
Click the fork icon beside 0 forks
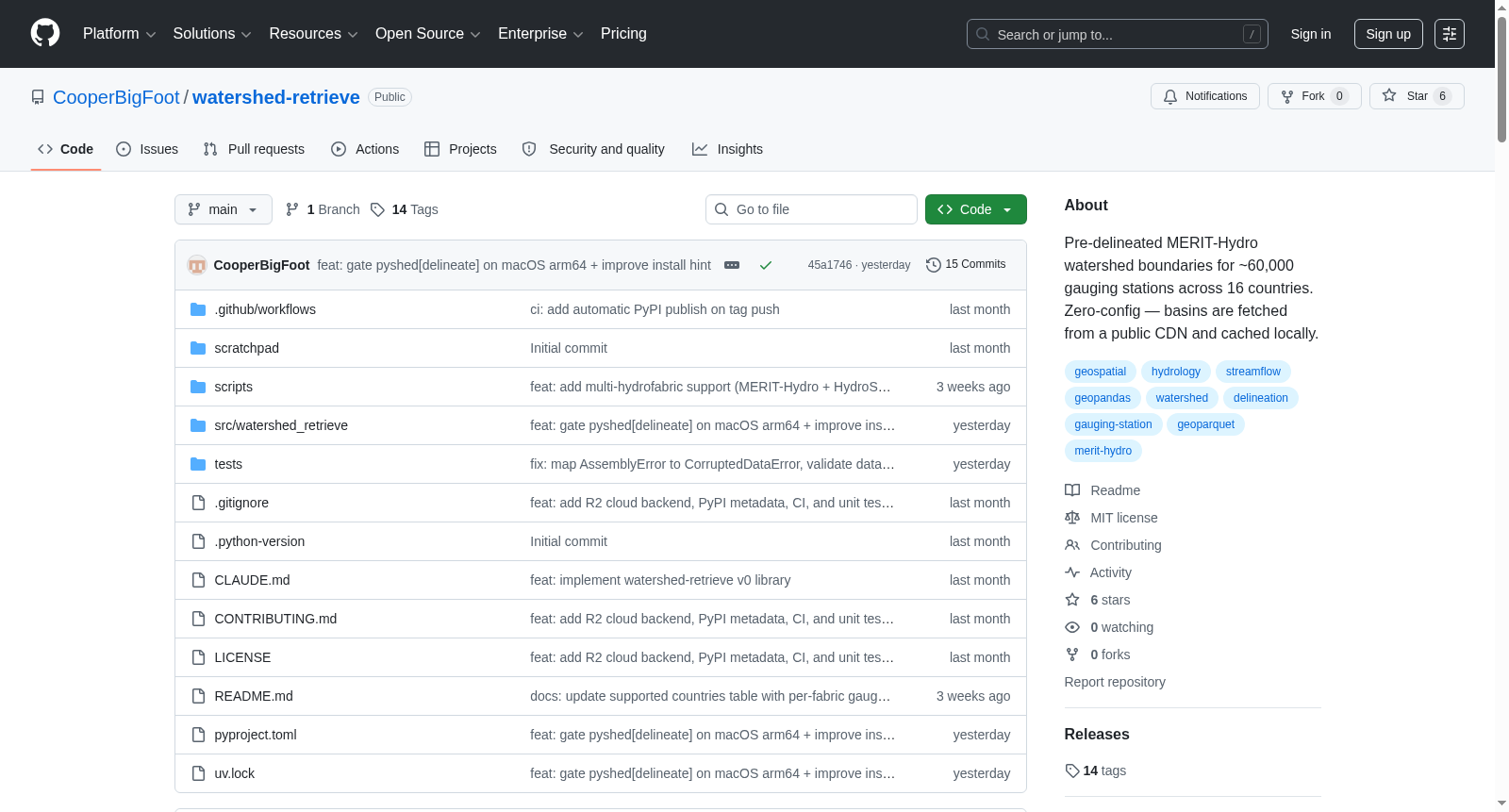pos(1072,655)
